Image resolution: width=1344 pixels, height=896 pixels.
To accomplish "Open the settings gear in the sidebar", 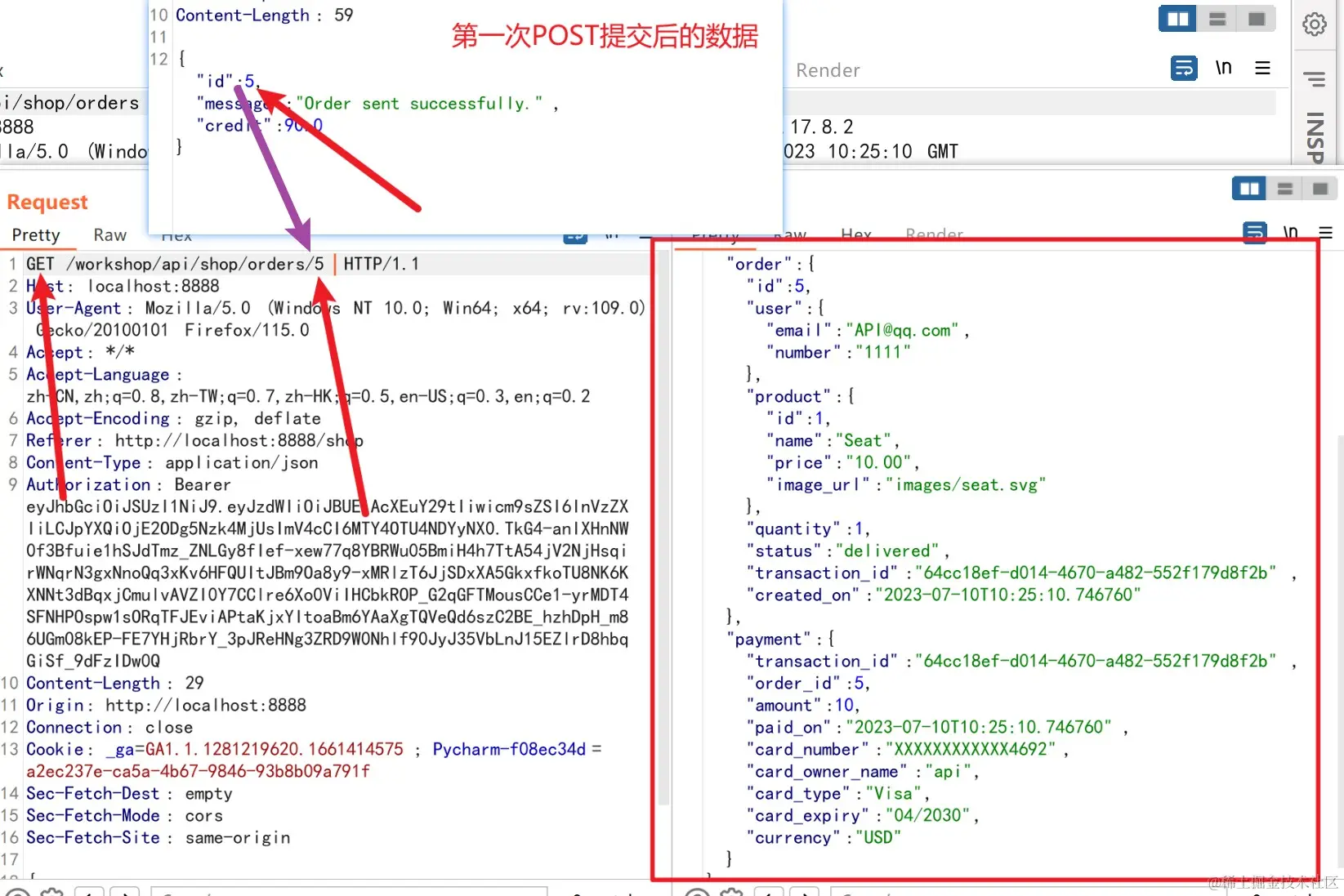I will 1314,25.
